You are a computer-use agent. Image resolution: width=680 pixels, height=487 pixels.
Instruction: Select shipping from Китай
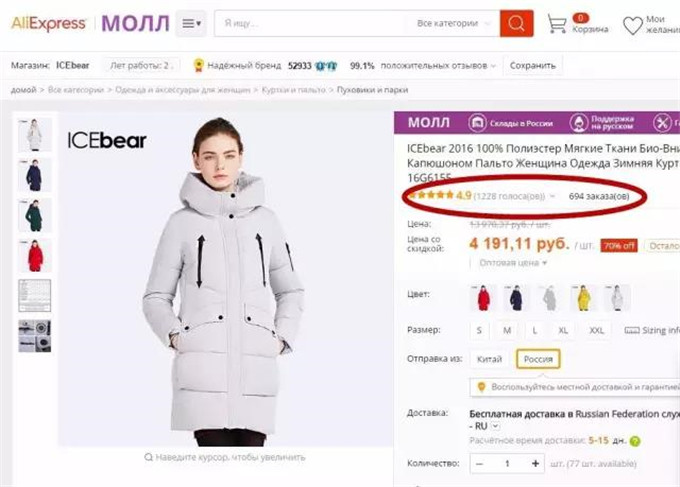(489, 359)
